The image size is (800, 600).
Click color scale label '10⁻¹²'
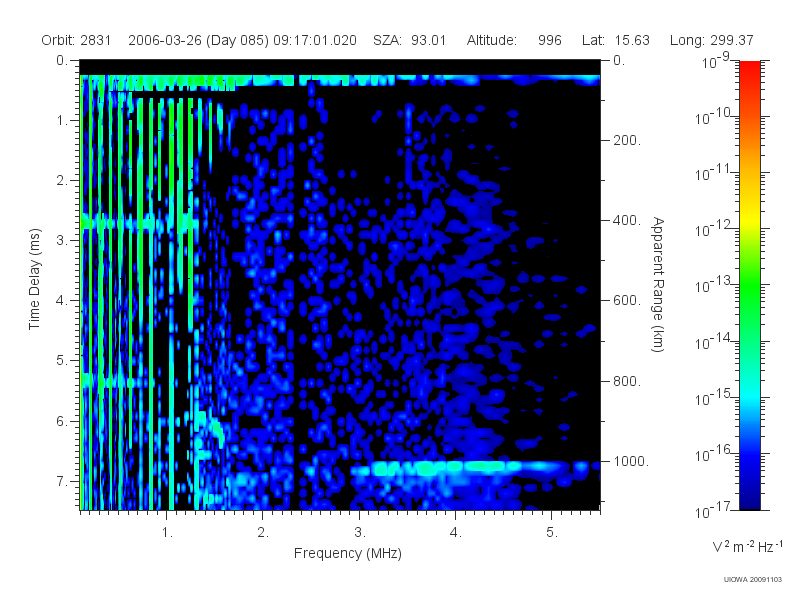712,228
